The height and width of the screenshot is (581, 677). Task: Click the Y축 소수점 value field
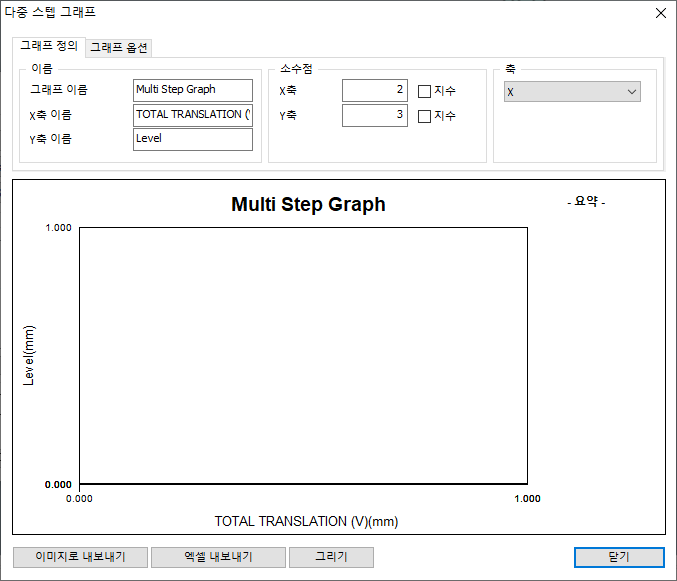click(374, 116)
